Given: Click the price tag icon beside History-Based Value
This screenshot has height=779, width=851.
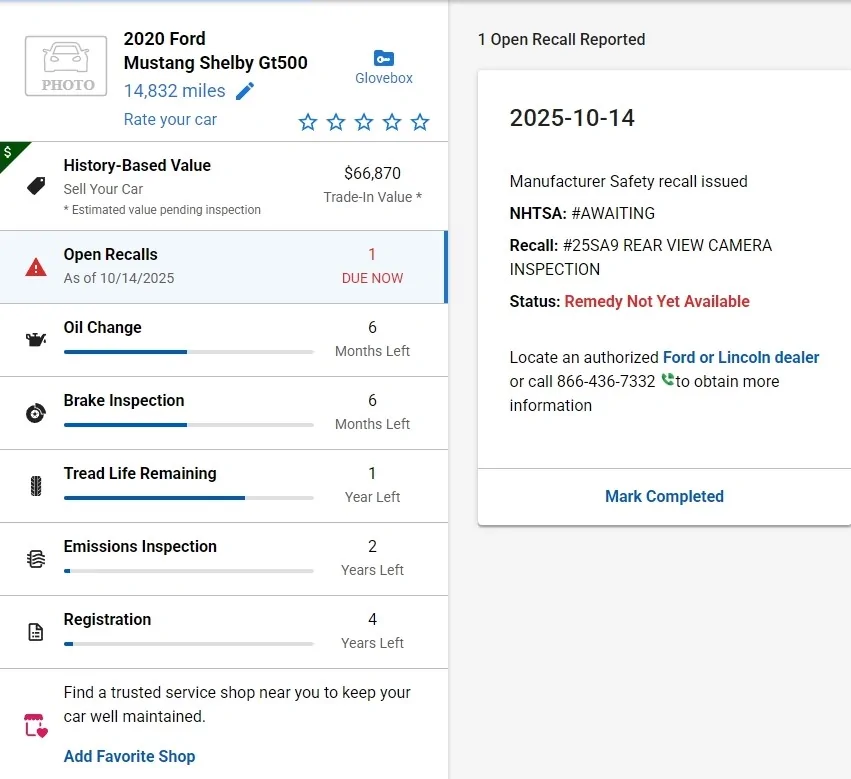Looking at the screenshot, I should tap(36, 186).
